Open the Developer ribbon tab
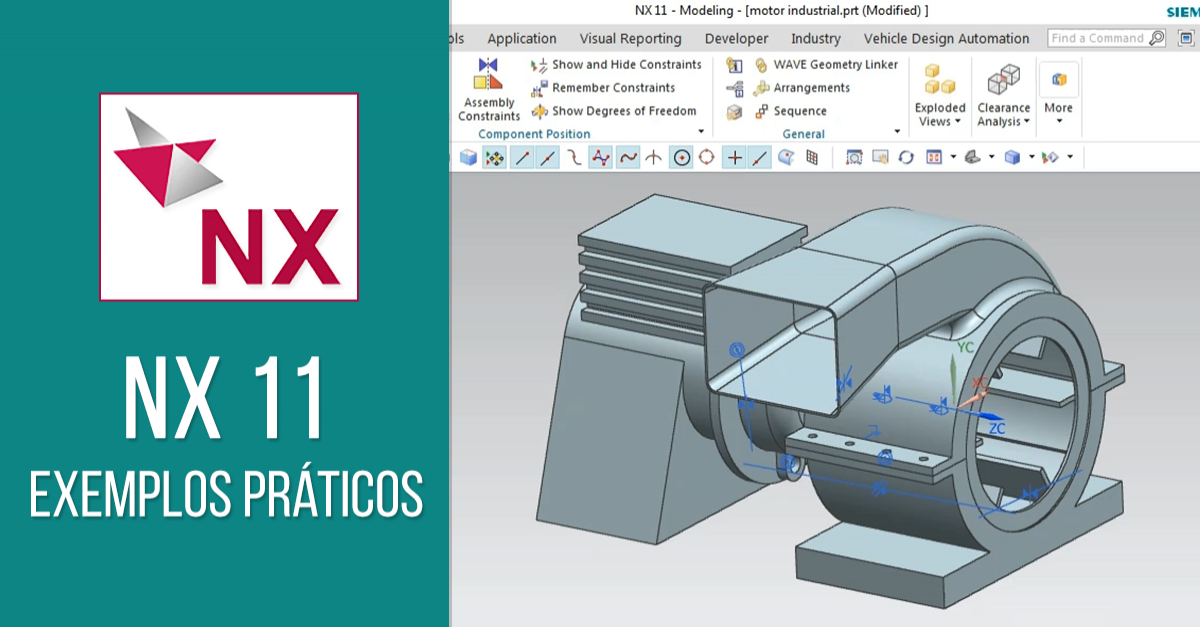The width and height of the screenshot is (1200, 627). [736, 38]
